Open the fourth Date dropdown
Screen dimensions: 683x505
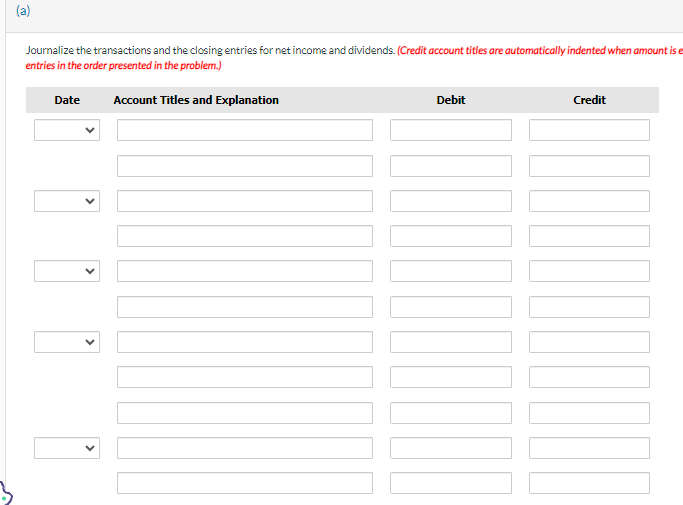[x=67, y=342]
